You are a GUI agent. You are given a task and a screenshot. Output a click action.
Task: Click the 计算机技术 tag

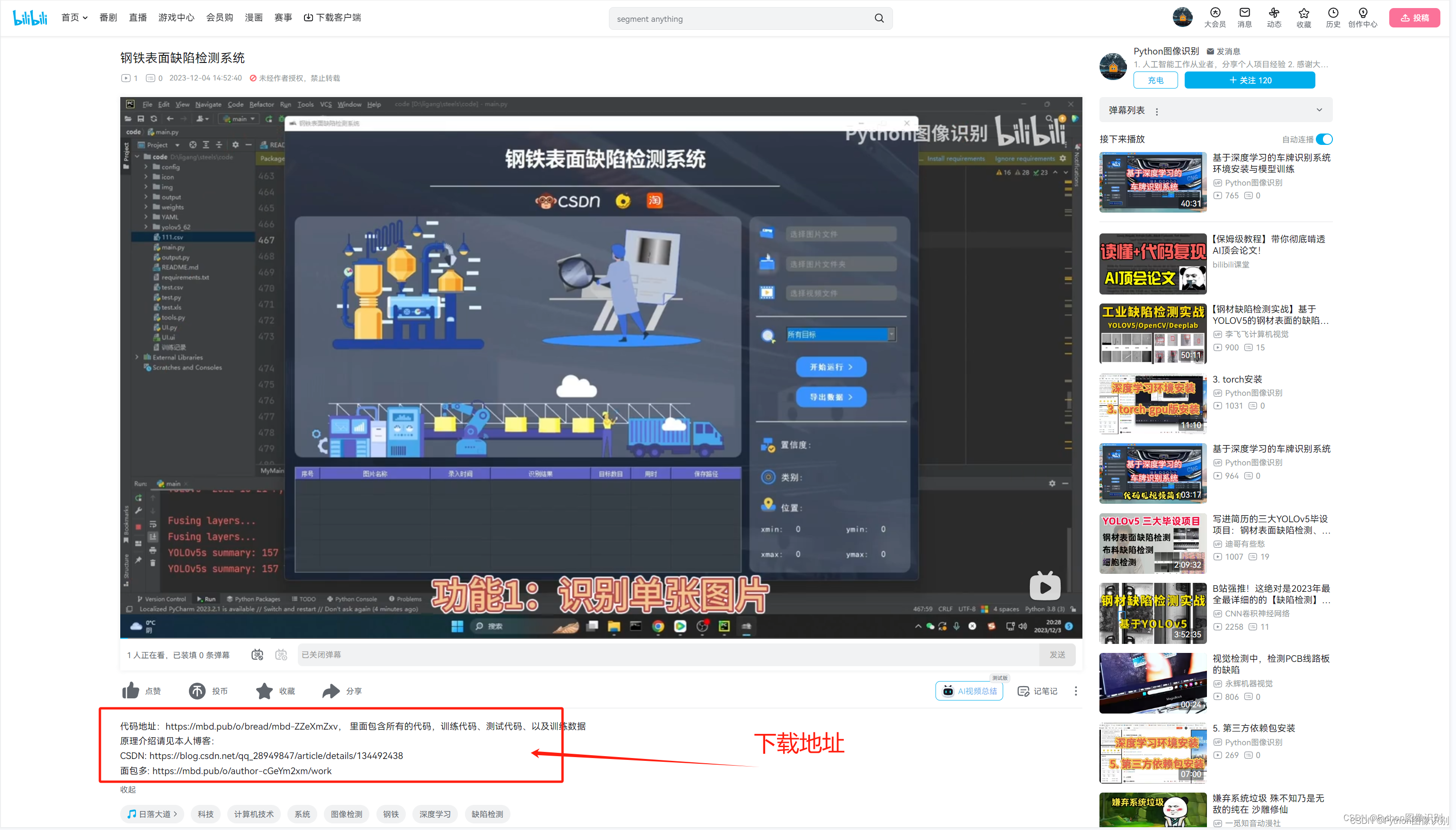pos(254,813)
